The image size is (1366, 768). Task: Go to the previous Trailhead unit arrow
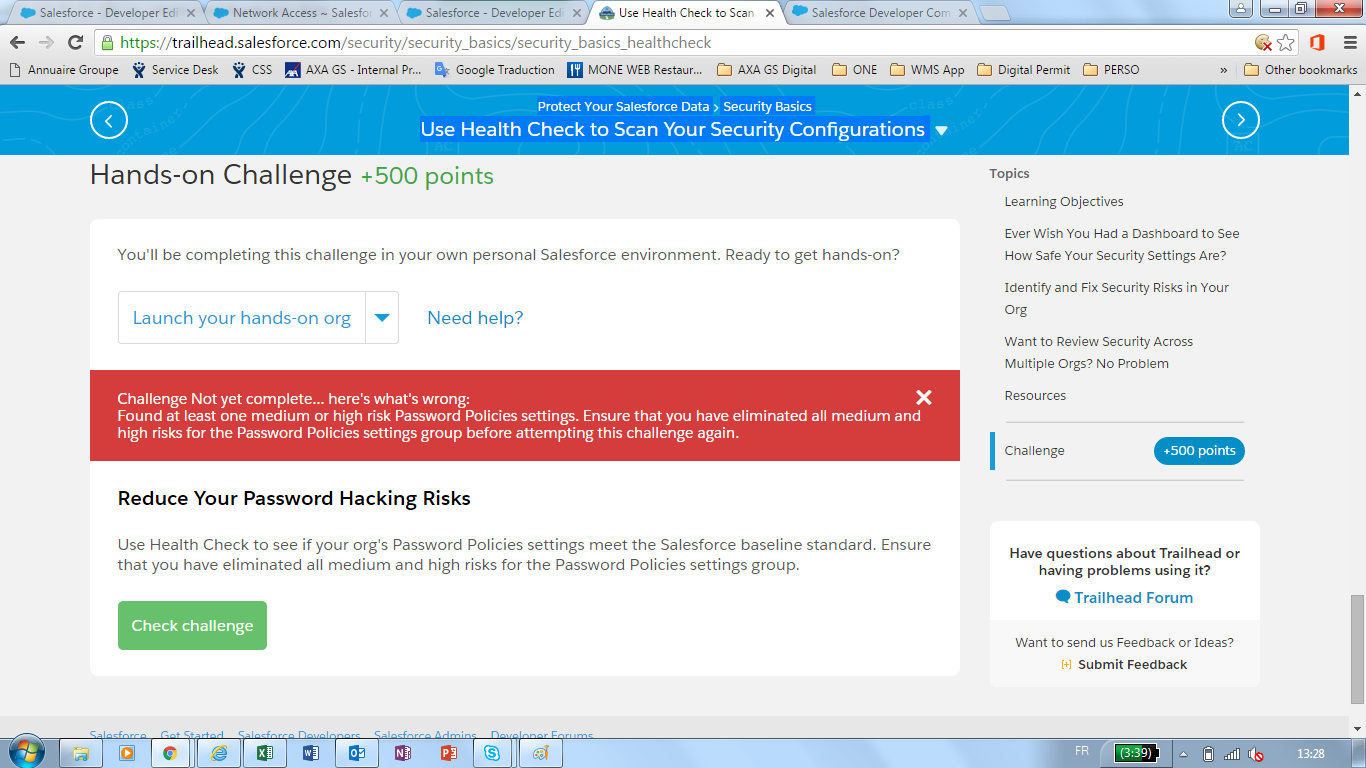click(109, 120)
